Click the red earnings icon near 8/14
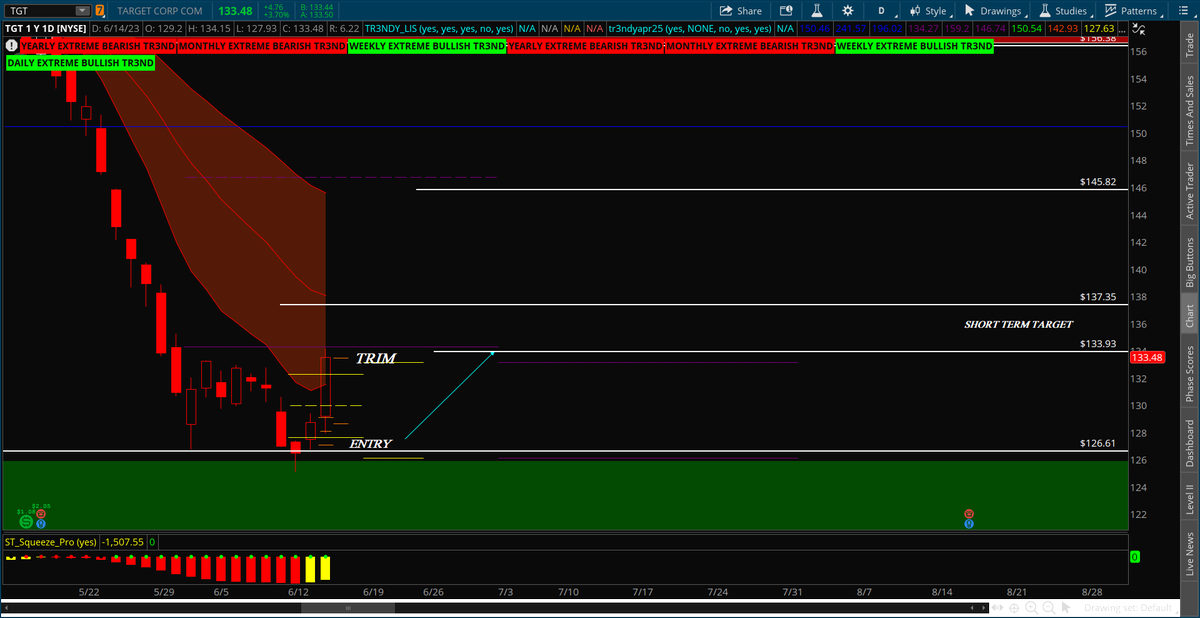 [x=969, y=513]
